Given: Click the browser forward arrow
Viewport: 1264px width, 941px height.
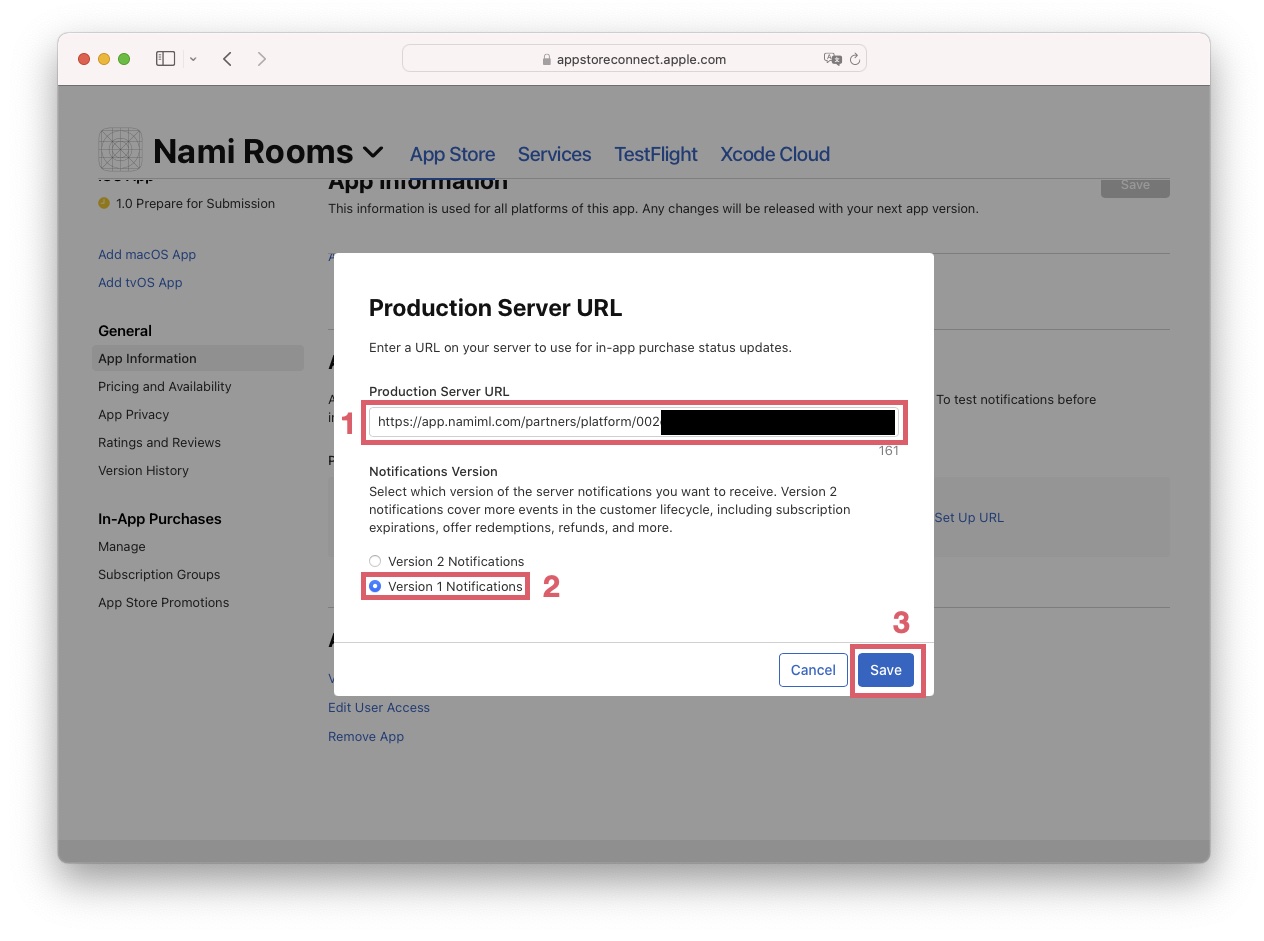Looking at the screenshot, I should [262, 59].
